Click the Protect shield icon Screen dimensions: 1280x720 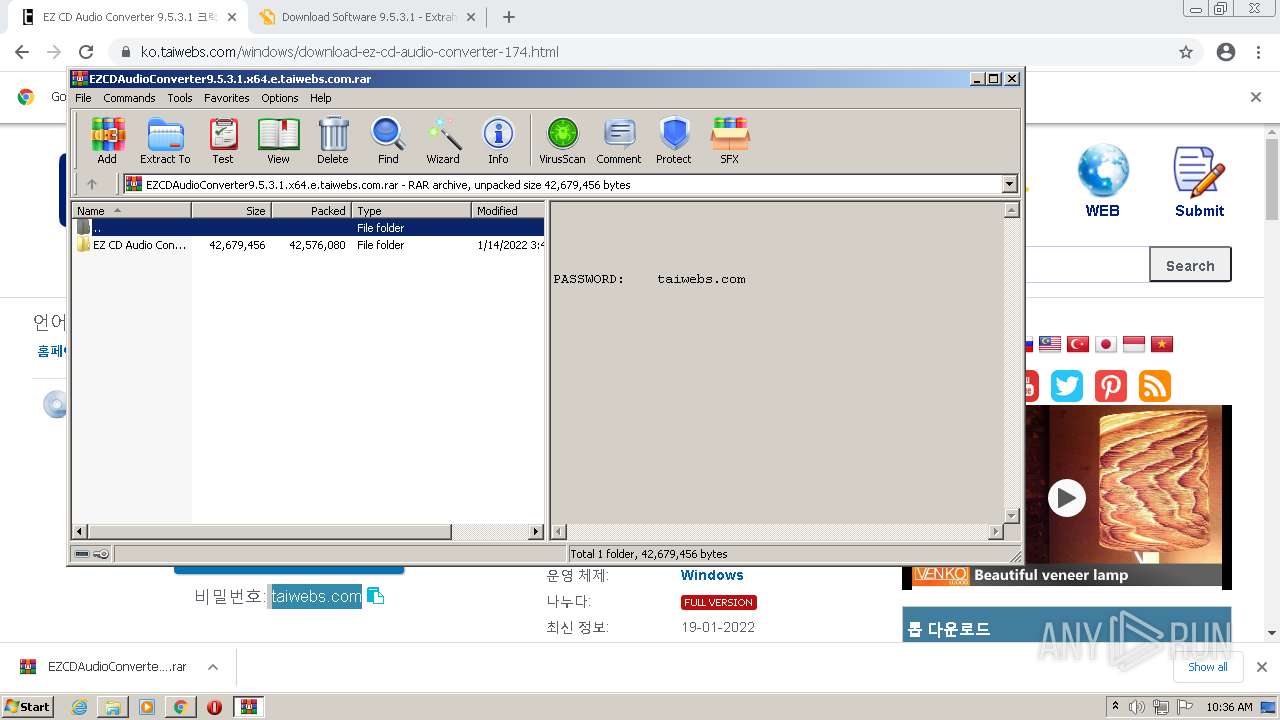click(674, 140)
